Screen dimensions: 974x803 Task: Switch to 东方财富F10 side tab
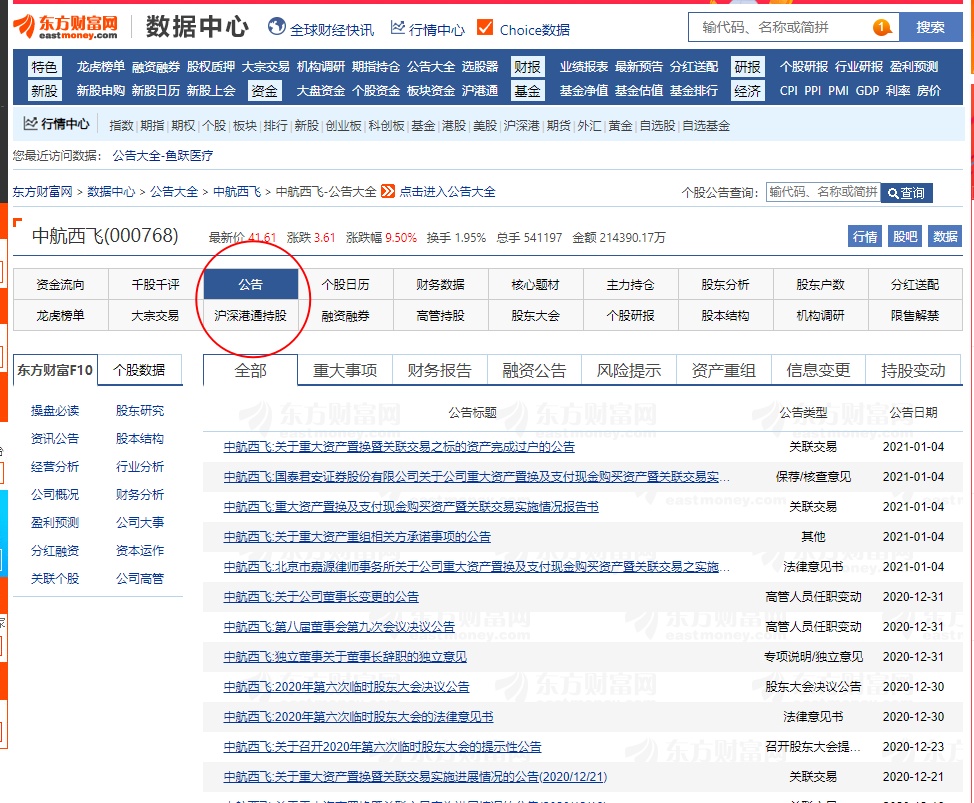point(55,370)
